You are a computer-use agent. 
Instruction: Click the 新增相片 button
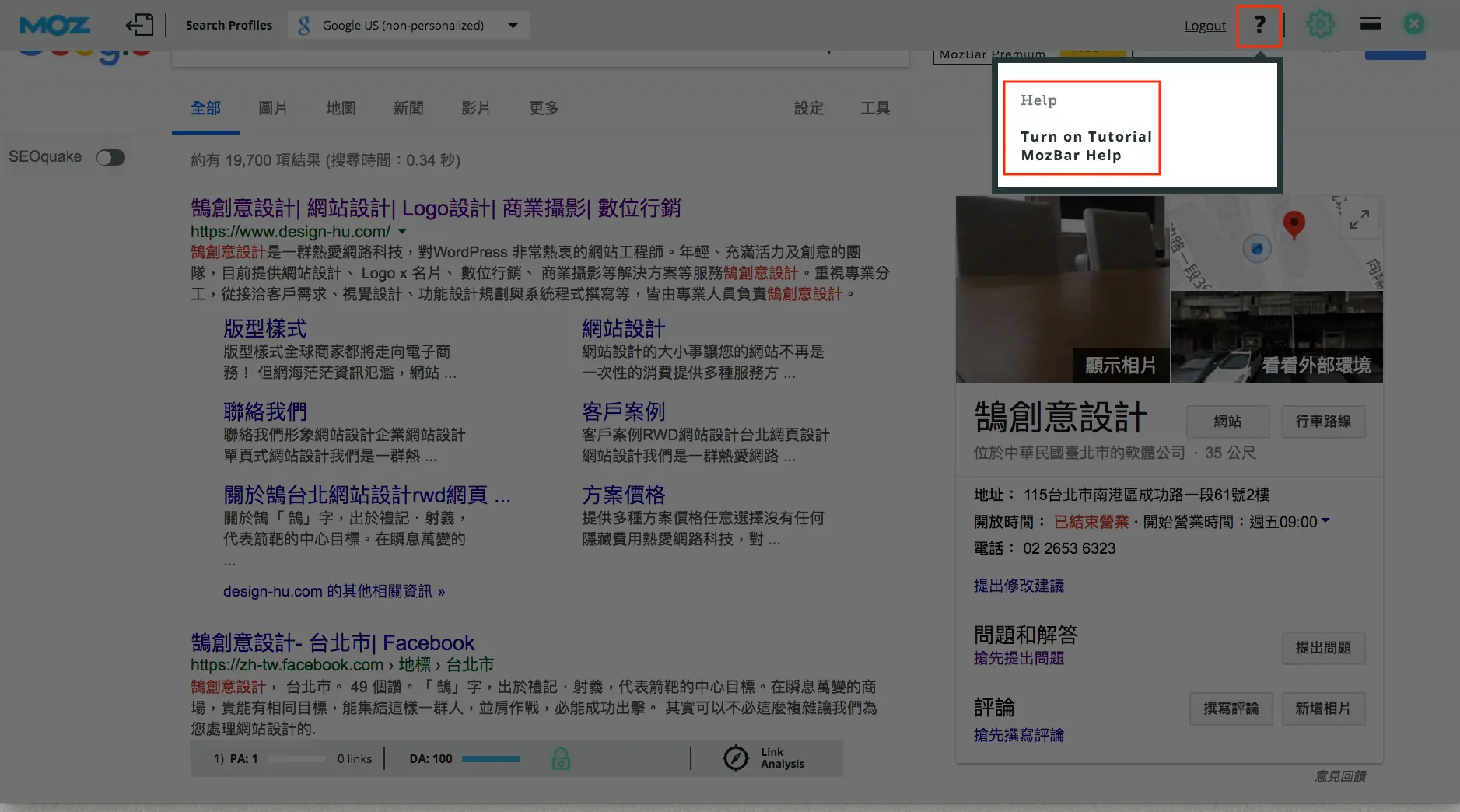point(1323,709)
